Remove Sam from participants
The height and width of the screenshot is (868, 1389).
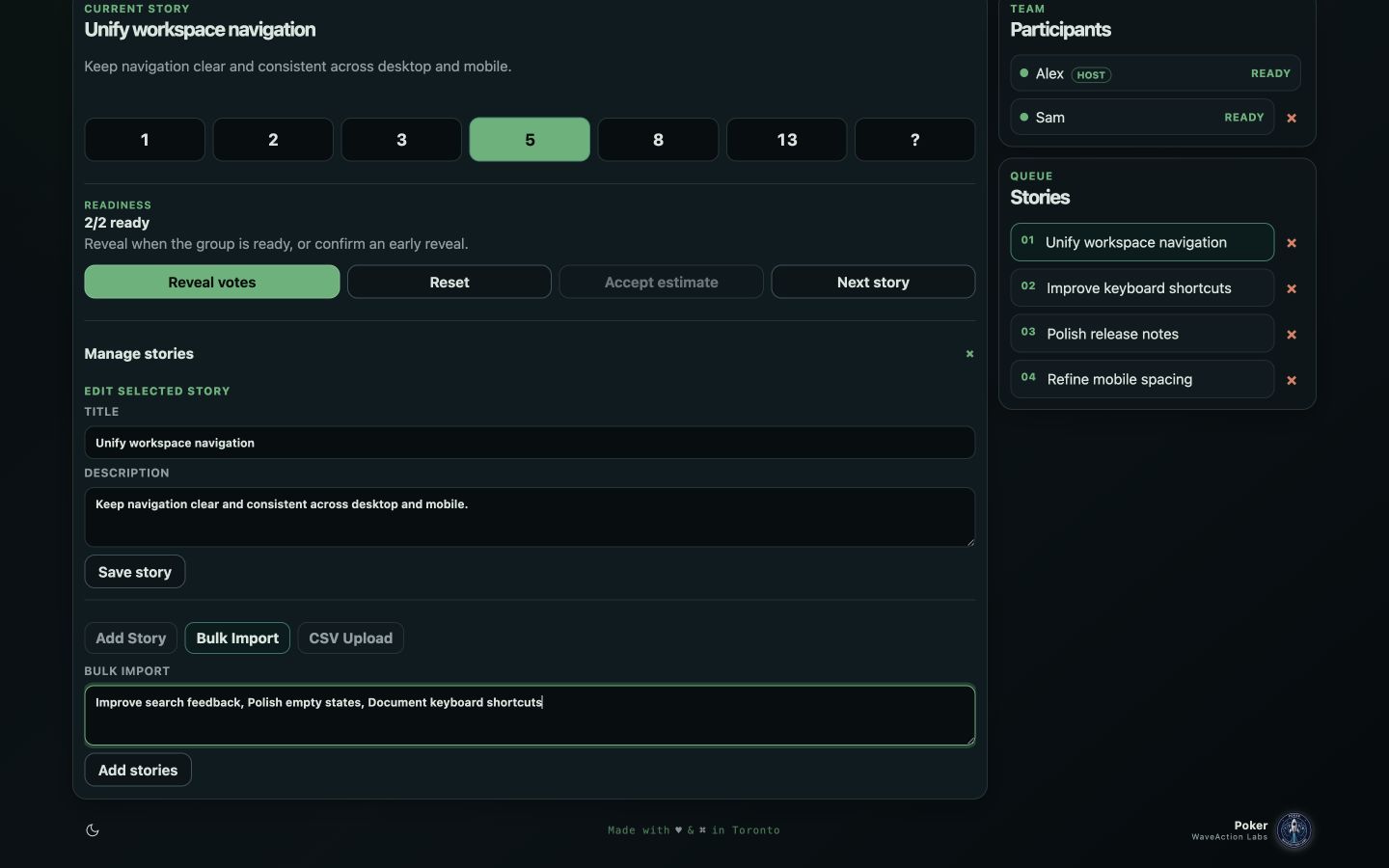click(1292, 118)
